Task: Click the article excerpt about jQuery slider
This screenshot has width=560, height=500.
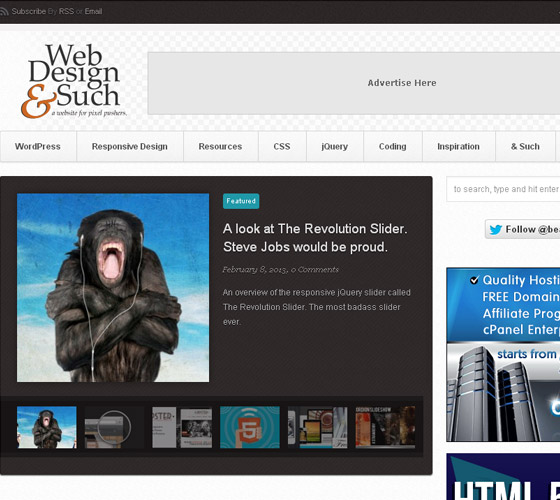Action: point(316,307)
